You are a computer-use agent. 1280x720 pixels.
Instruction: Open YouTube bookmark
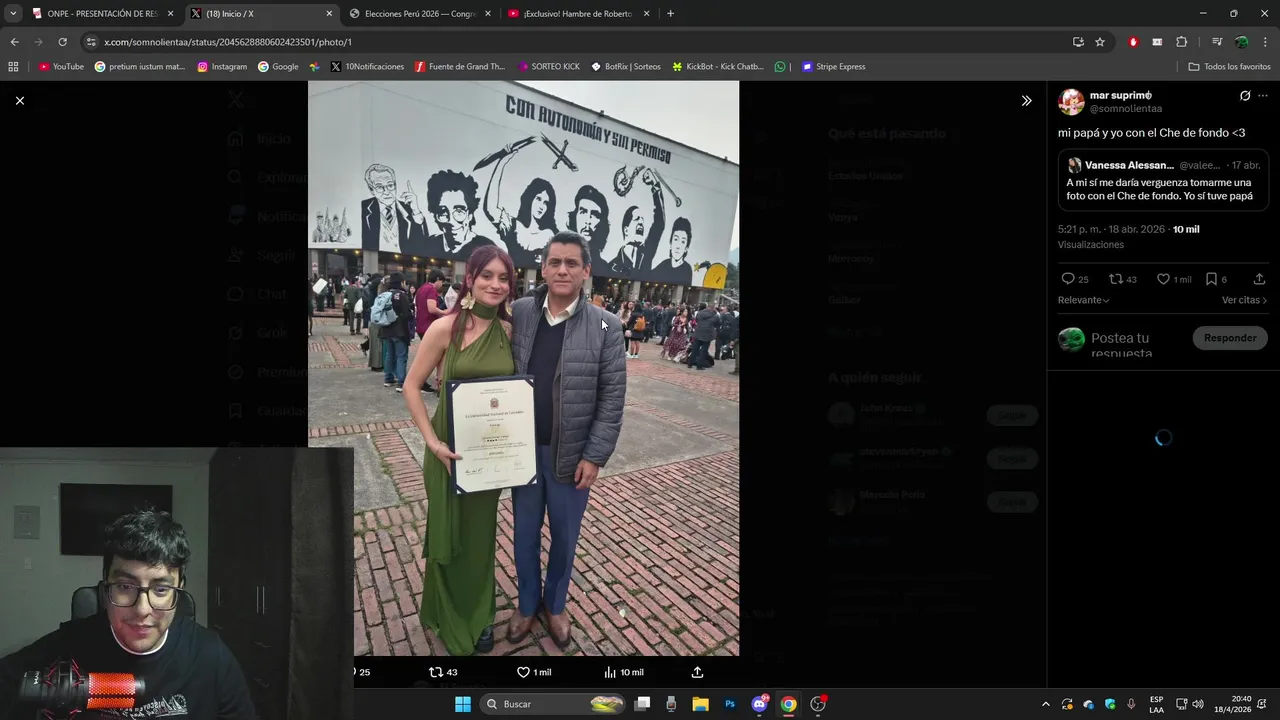(x=61, y=67)
